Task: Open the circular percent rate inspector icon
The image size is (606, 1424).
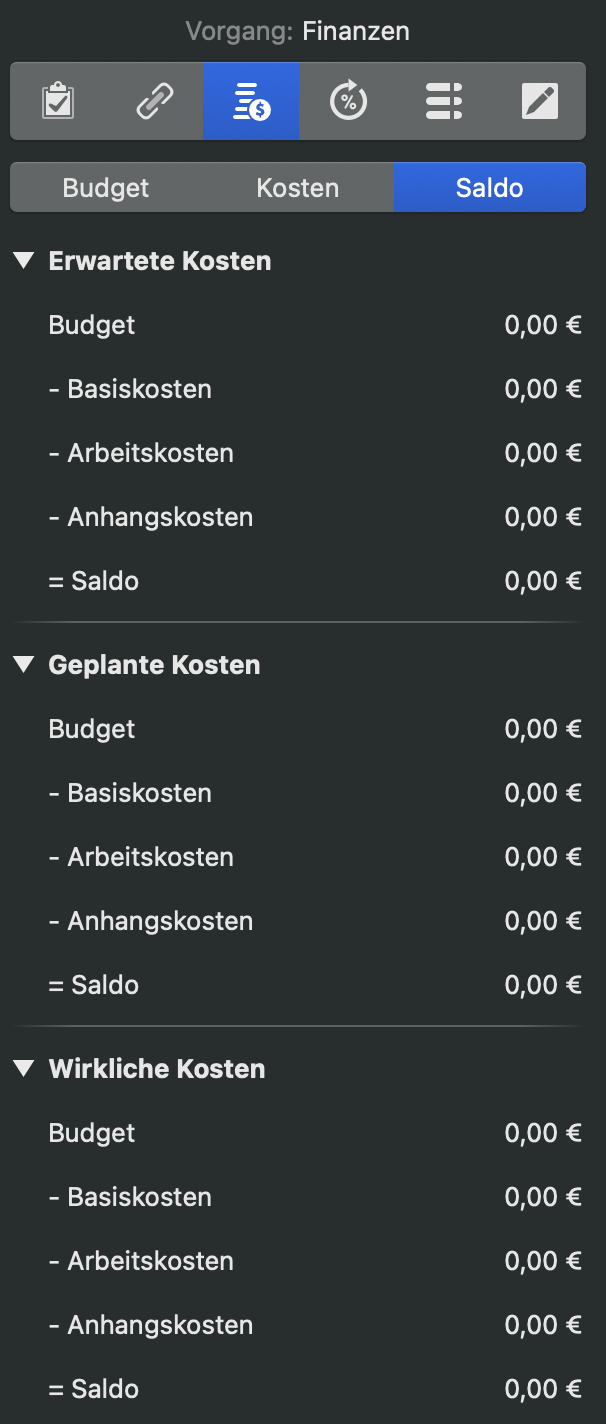Action: [348, 101]
